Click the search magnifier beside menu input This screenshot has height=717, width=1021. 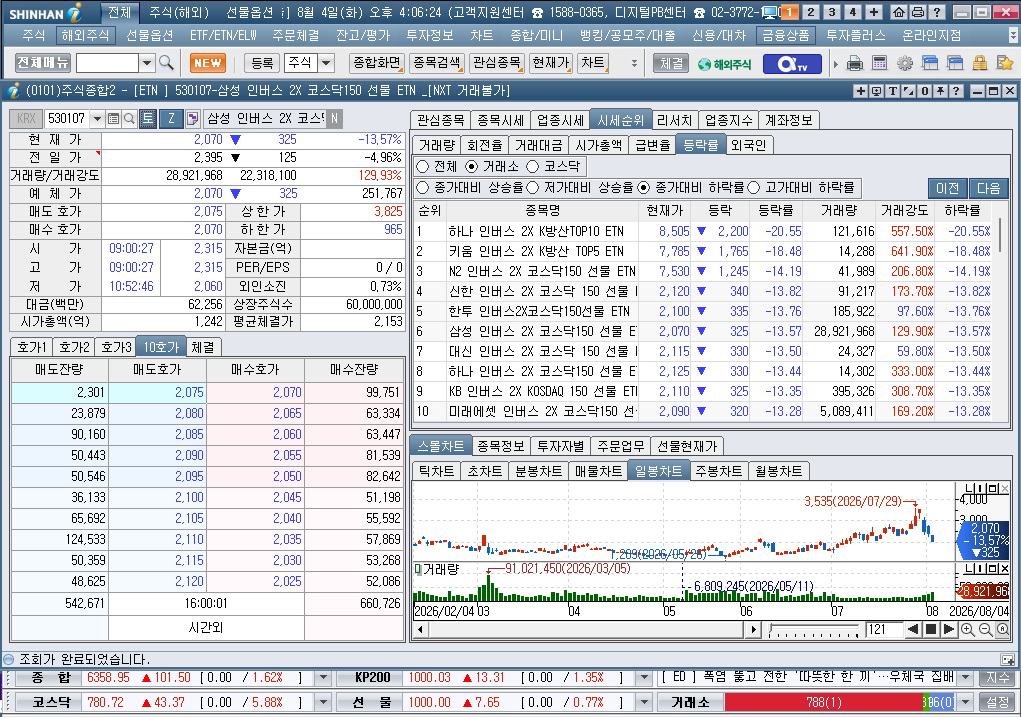pyautogui.click(x=166, y=63)
